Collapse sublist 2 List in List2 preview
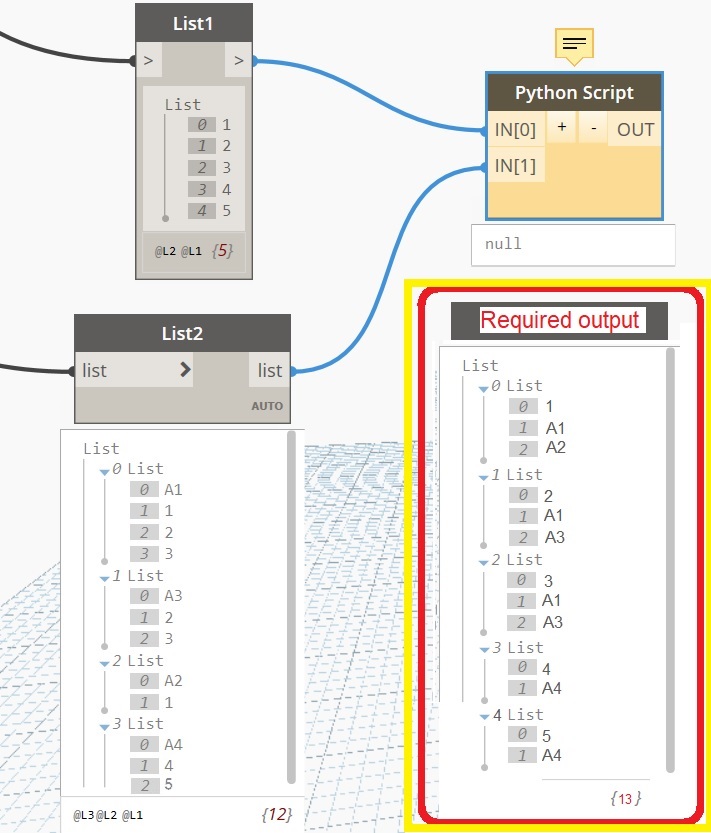This screenshot has width=711, height=833. pyautogui.click(x=104, y=664)
